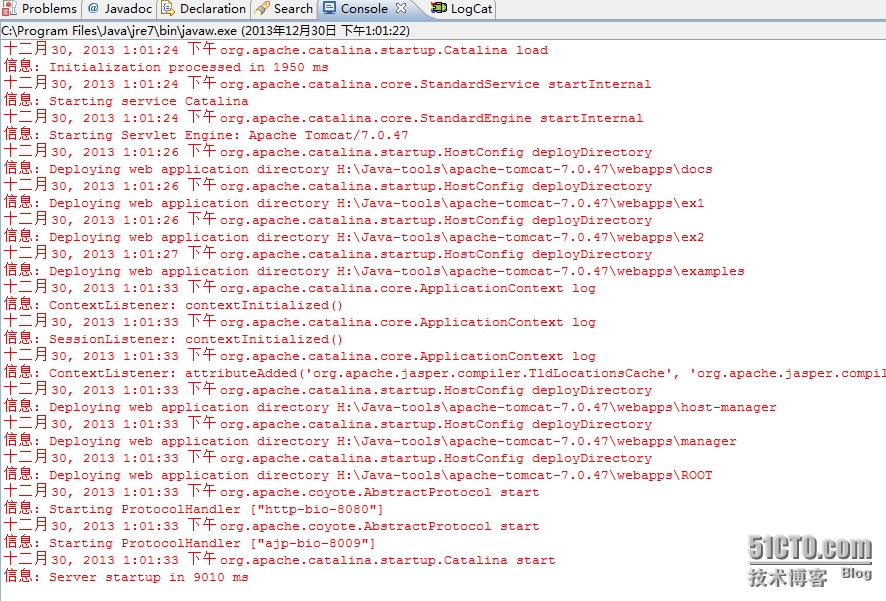Viewport: 886px width, 601px height.
Task: Click 'Starting Servlet Engine: Apache Tomcat/7.0.47' line
Action: (x=206, y=134)
